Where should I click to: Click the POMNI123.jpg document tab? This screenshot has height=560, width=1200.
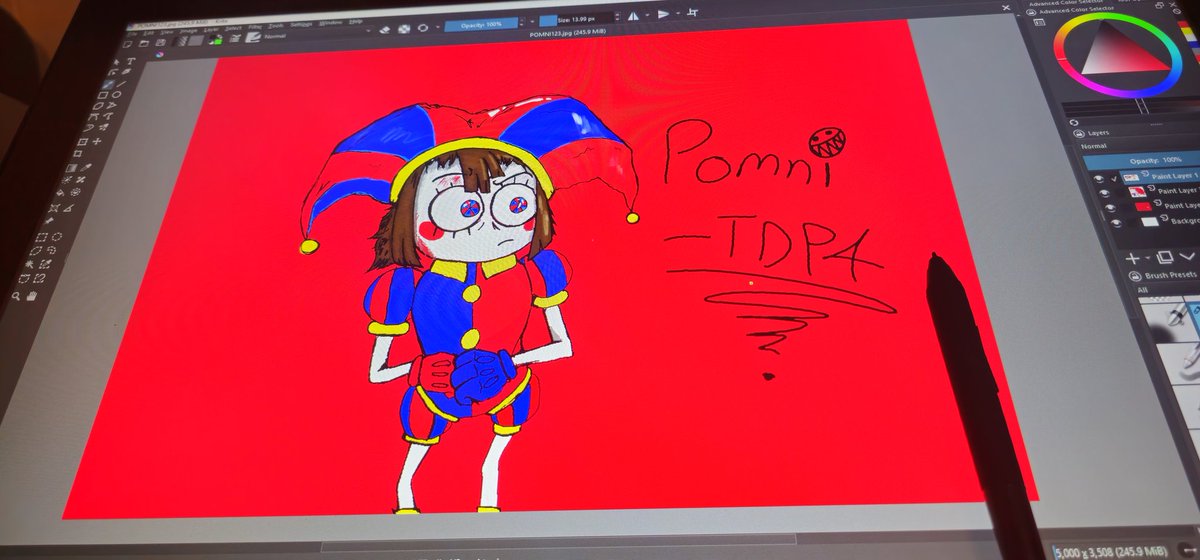[568, 33]
